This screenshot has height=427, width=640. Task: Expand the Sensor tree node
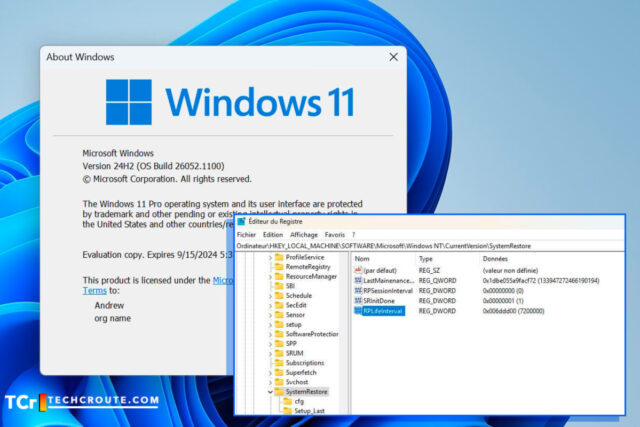coord(270,315)
